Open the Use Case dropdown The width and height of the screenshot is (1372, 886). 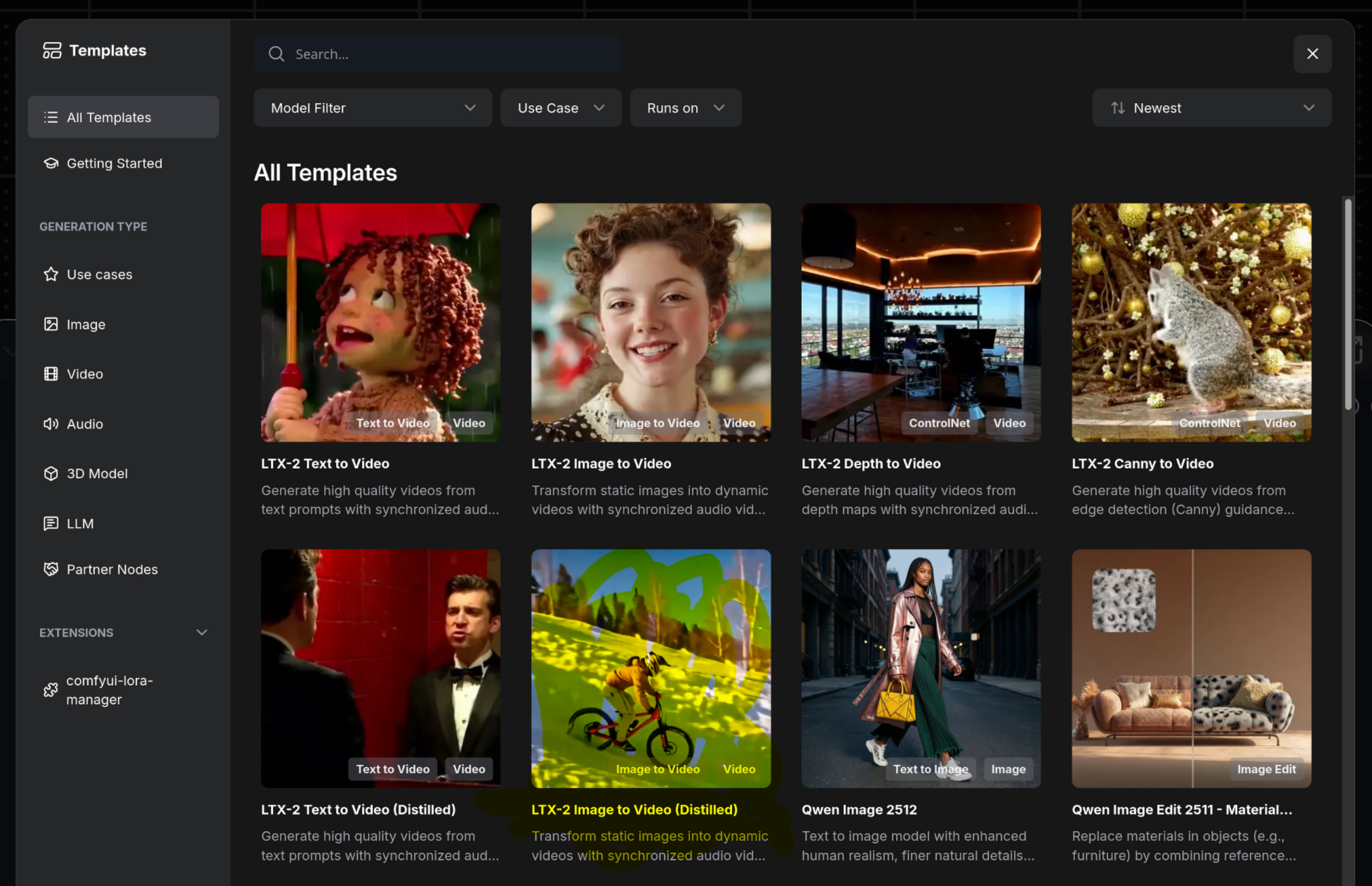560,108
